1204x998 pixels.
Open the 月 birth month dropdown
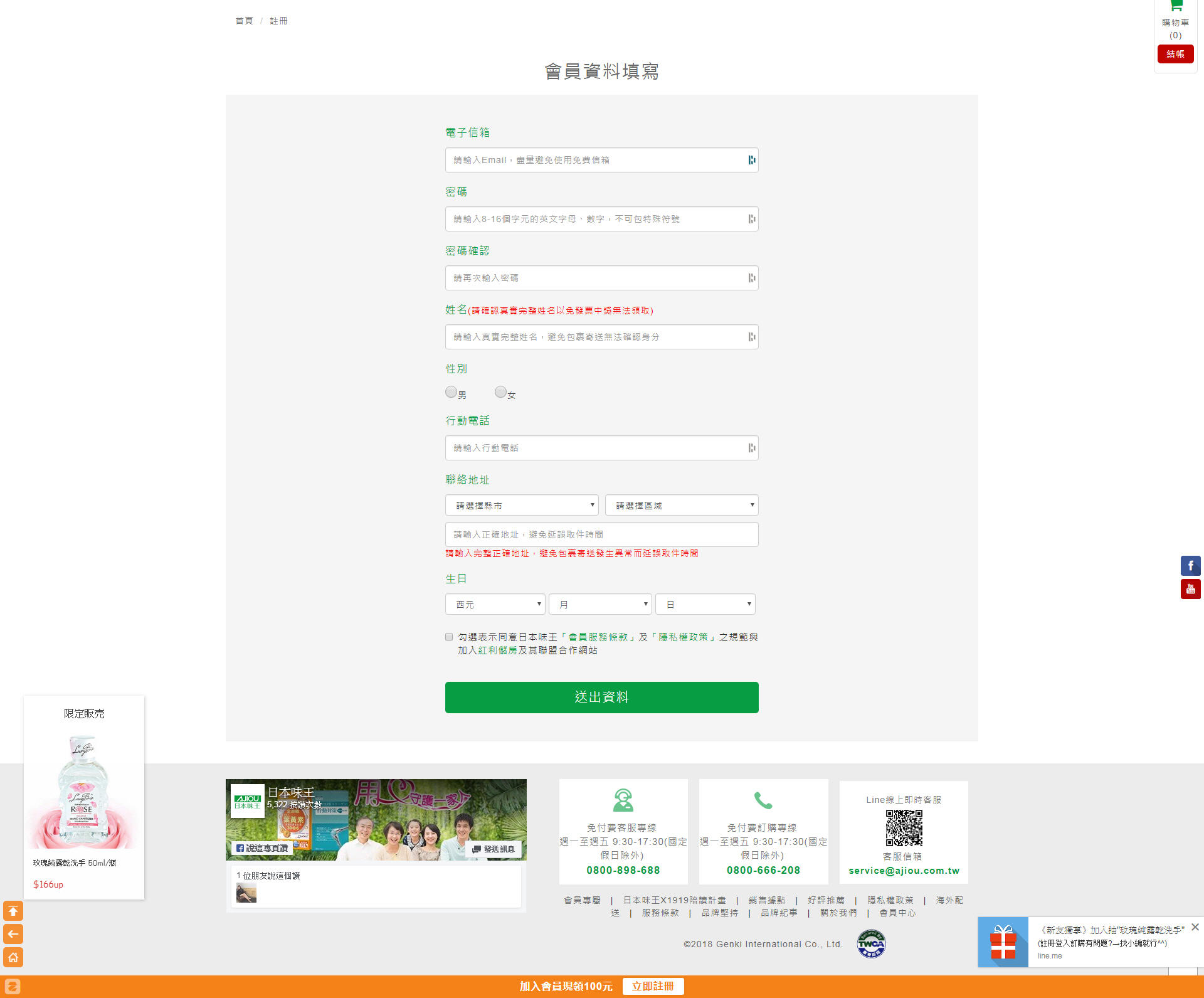600,604
